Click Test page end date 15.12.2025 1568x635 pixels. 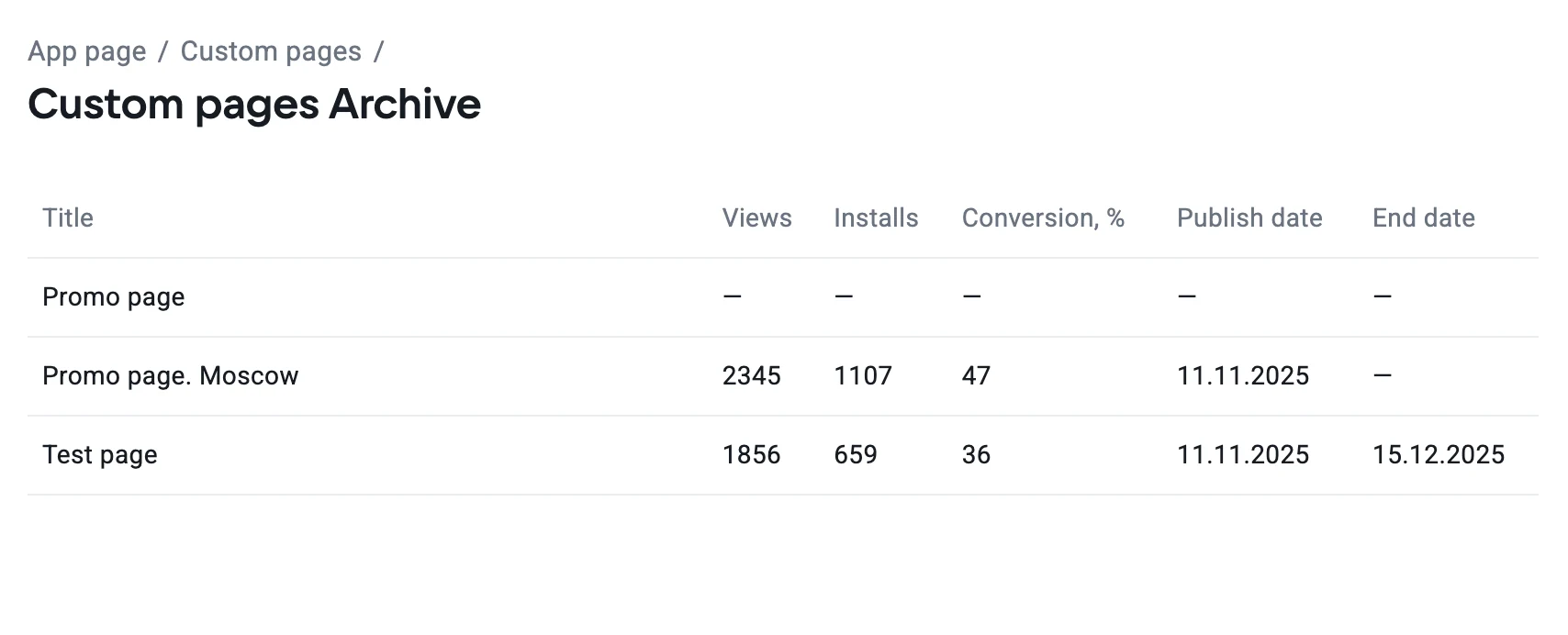tap(1438, 454)
